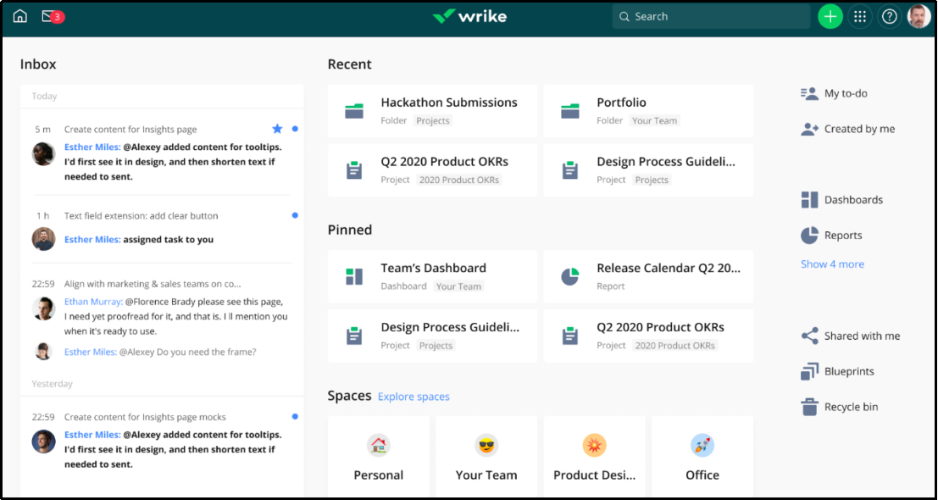Open the Office space
938x500 pixels.
[702, 457]
